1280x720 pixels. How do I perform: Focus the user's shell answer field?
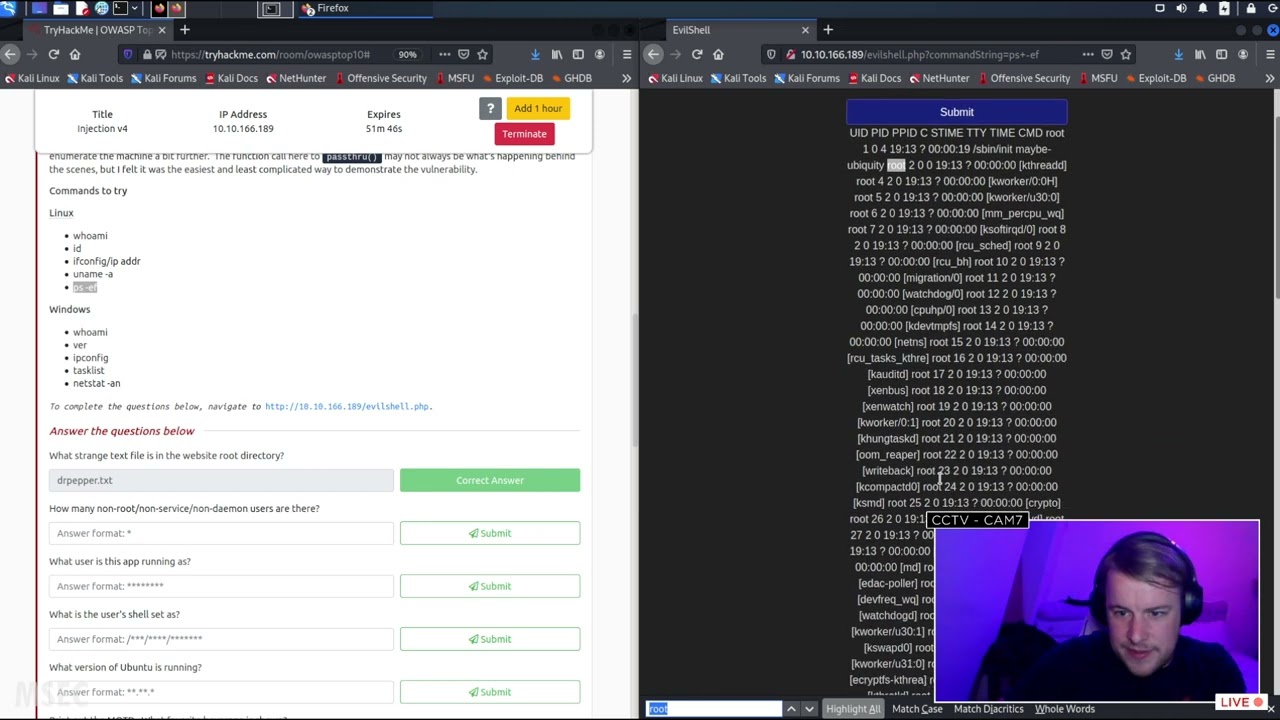(221, 639)
